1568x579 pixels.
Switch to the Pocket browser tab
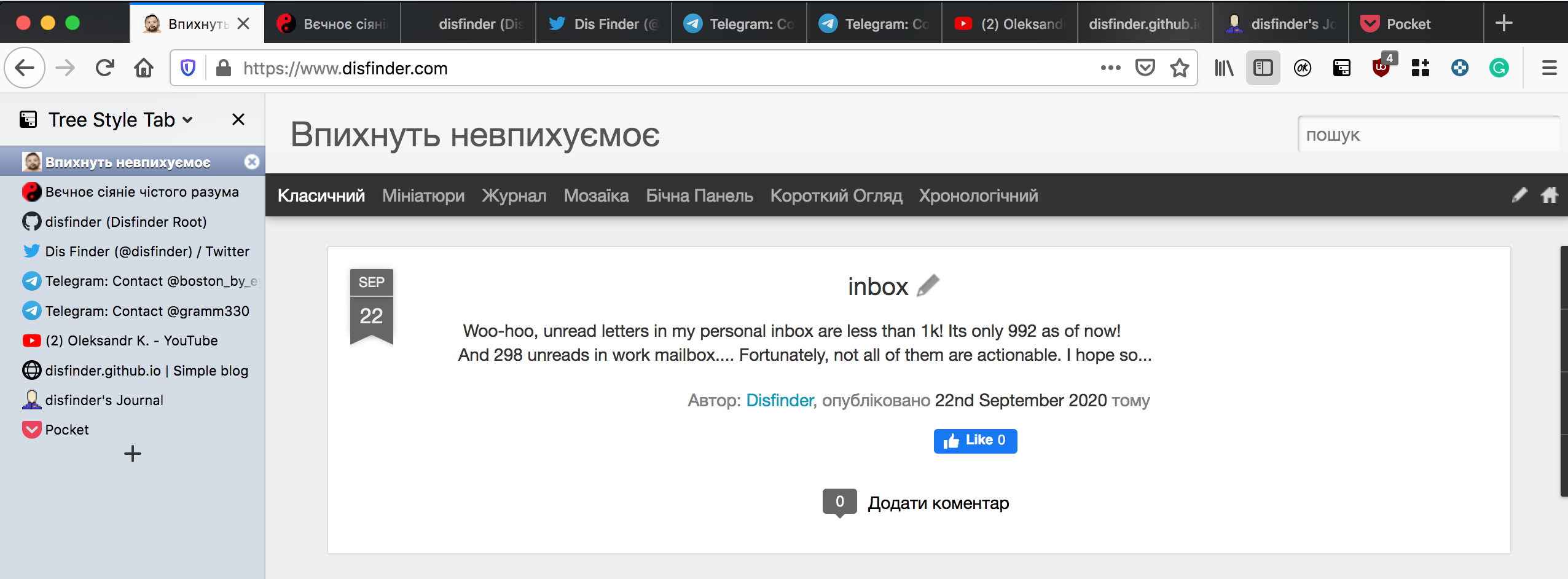pos(1408,24)
